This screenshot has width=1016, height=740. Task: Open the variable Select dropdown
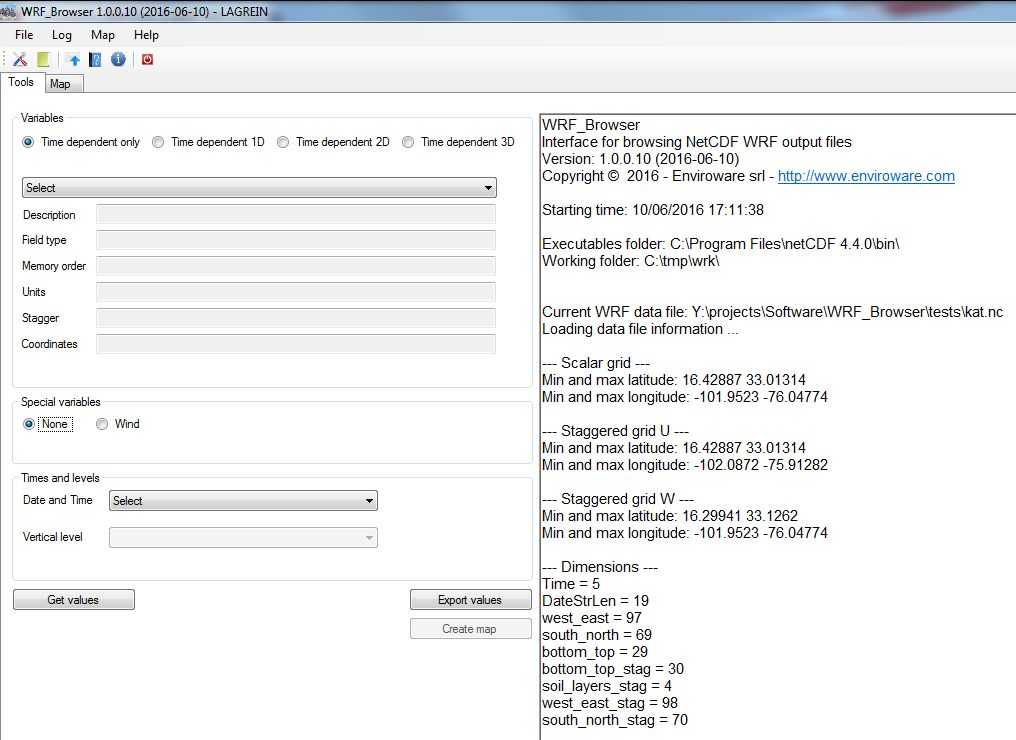point(259,188)
